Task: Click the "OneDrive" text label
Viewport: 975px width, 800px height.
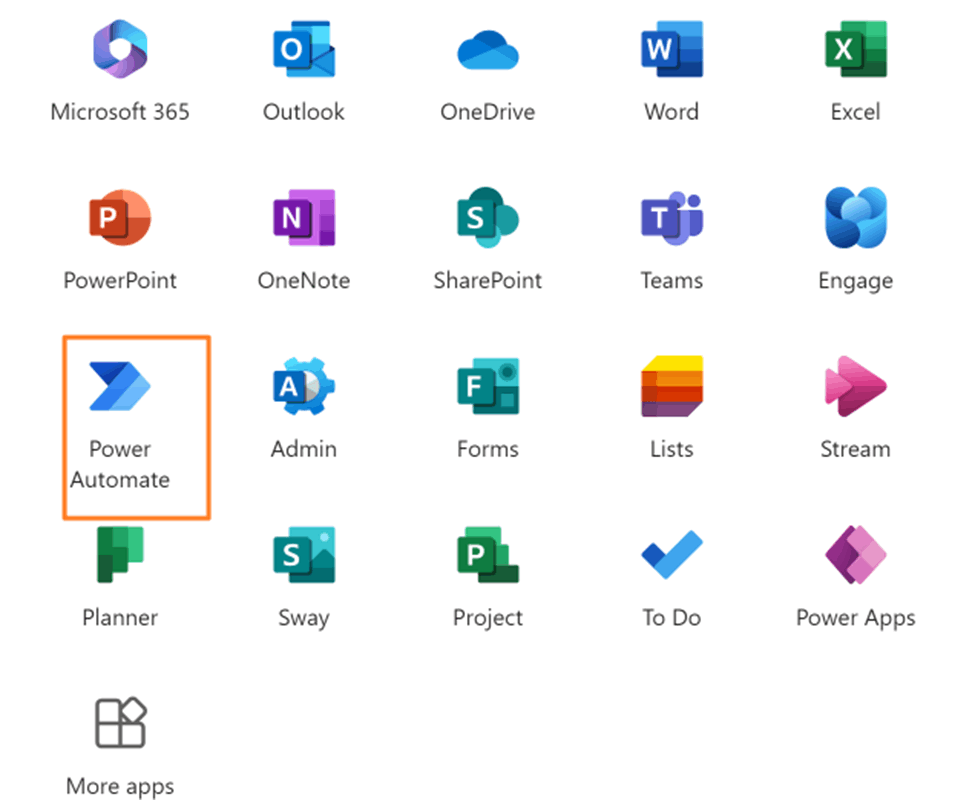Action: (x=488, y=112)
